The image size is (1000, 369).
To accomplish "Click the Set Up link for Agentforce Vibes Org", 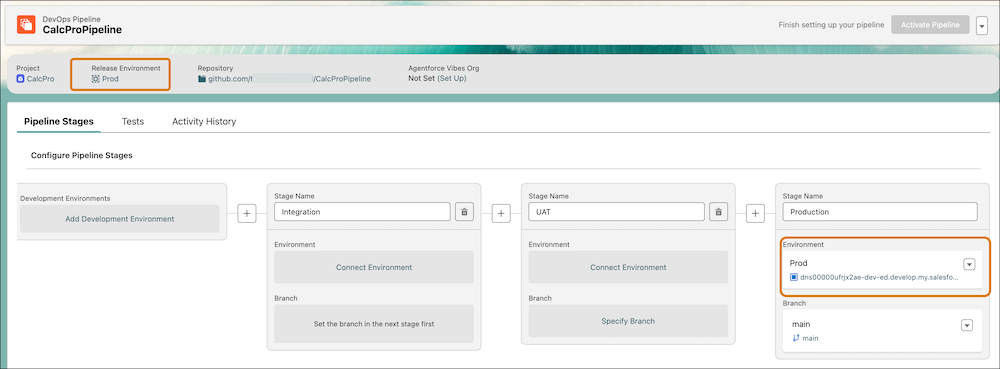I will pos(452,78).
